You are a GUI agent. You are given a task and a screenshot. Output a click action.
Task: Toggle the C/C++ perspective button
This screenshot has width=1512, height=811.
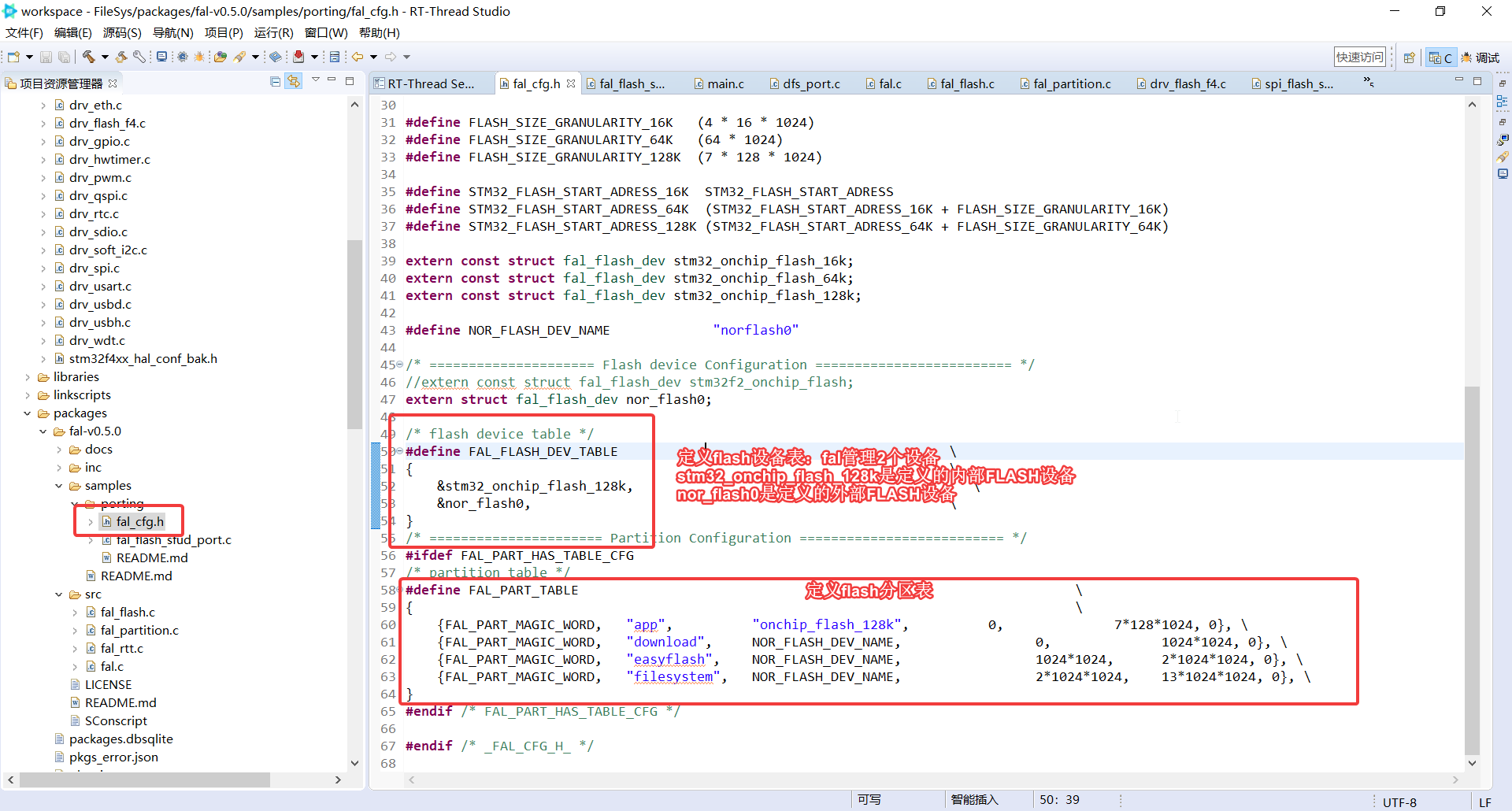pyautogui.click(x=1440, y=57)
